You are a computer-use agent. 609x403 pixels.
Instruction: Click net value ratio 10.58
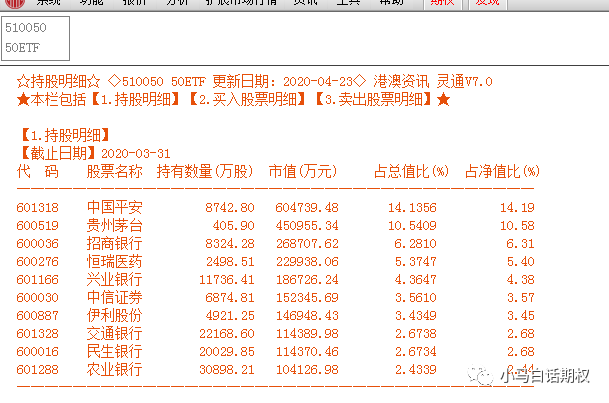click(x=517, y=226)
